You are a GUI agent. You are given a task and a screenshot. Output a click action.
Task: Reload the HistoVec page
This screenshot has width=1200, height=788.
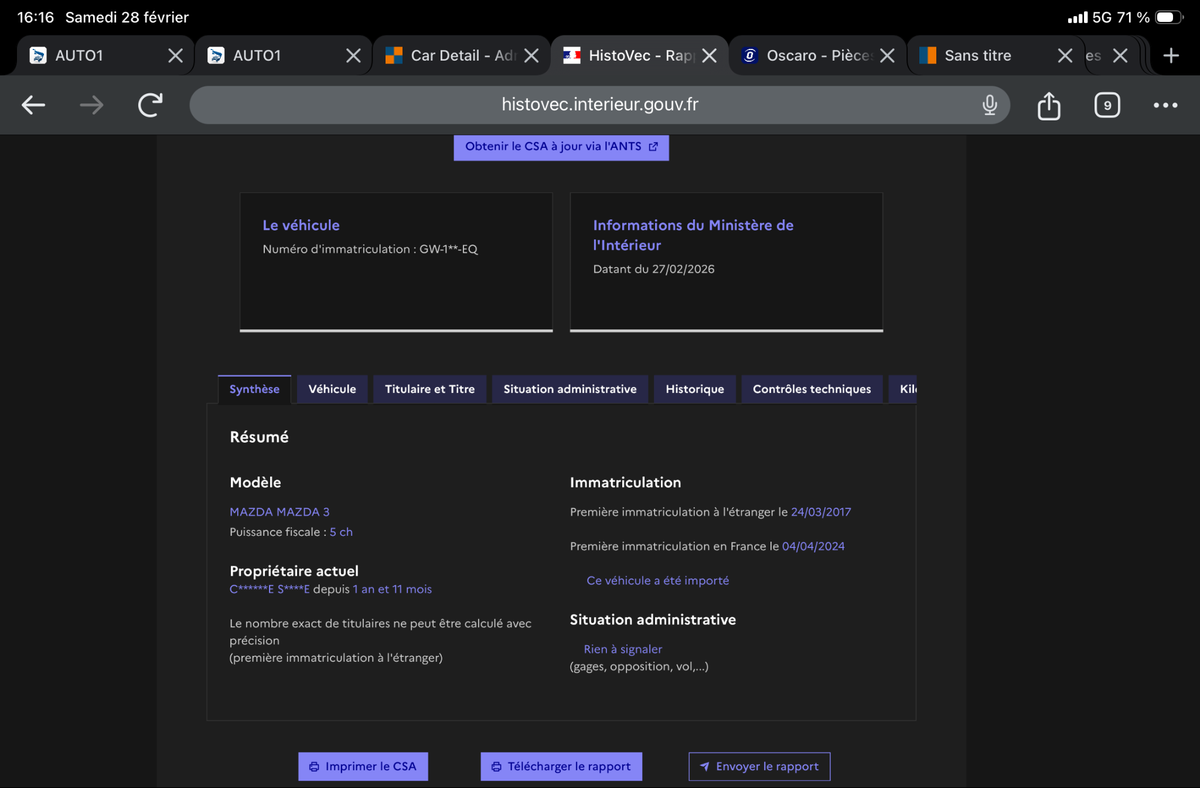click(x=150, y=105)
